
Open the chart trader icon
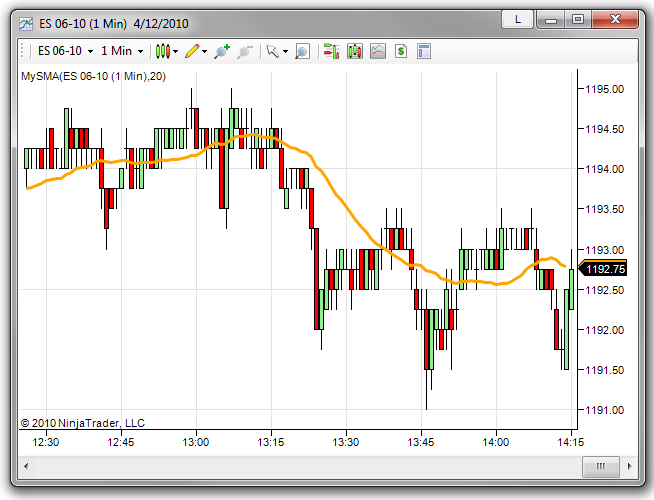[332, 51]
